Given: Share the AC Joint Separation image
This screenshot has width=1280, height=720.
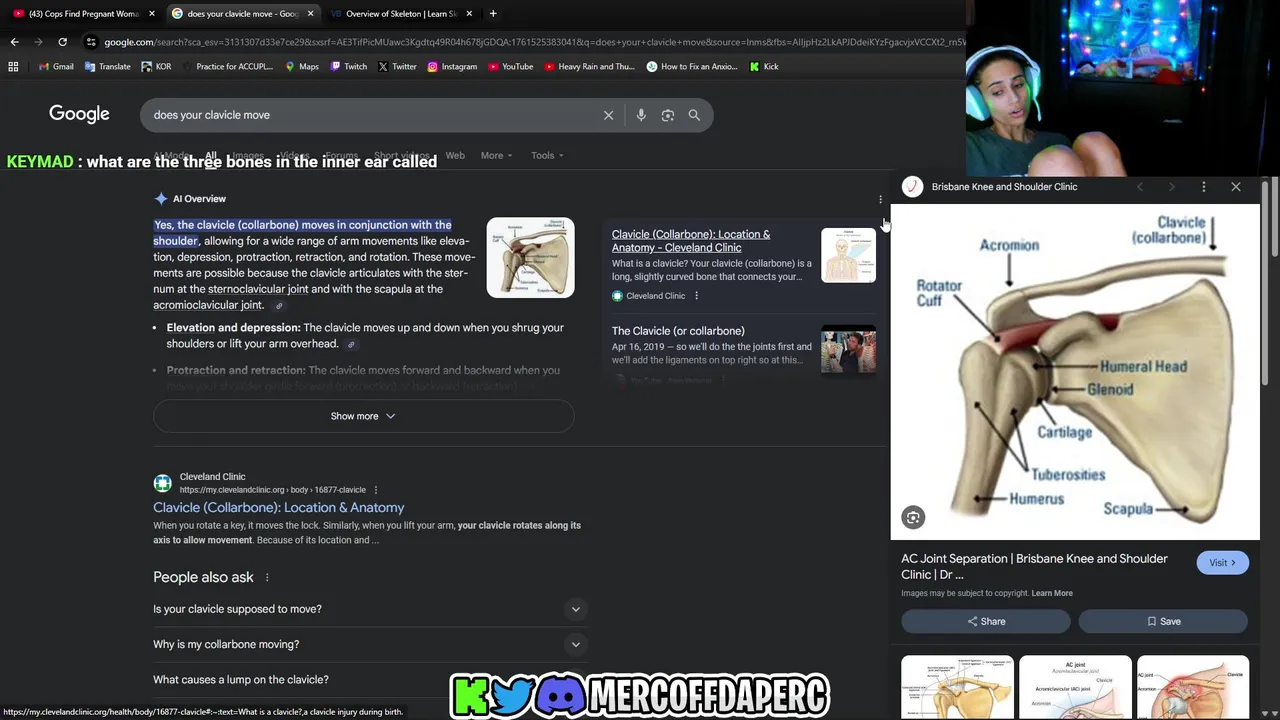Looking at the screenshot, I should pos(985,621).
